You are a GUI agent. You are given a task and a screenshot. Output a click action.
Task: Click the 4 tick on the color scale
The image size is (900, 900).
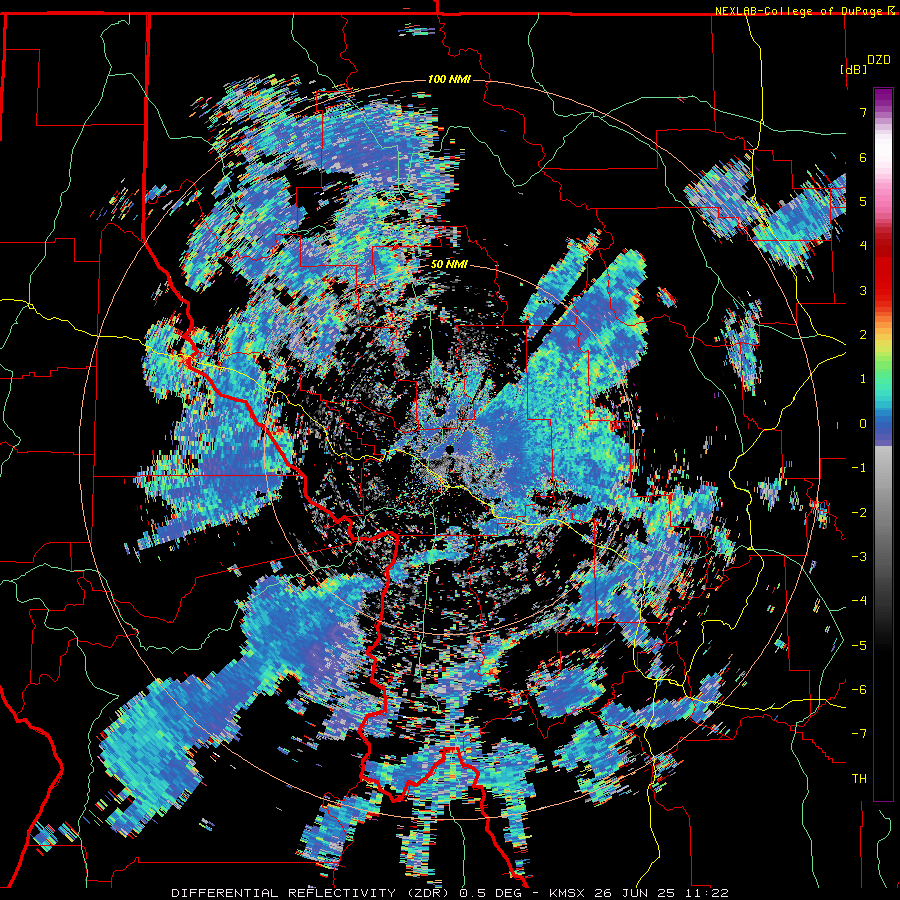click(863, 246)
